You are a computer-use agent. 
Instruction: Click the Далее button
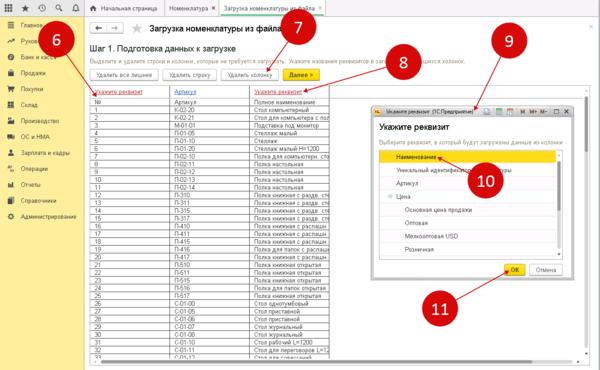pyautogui.click(x=301, y=75)
